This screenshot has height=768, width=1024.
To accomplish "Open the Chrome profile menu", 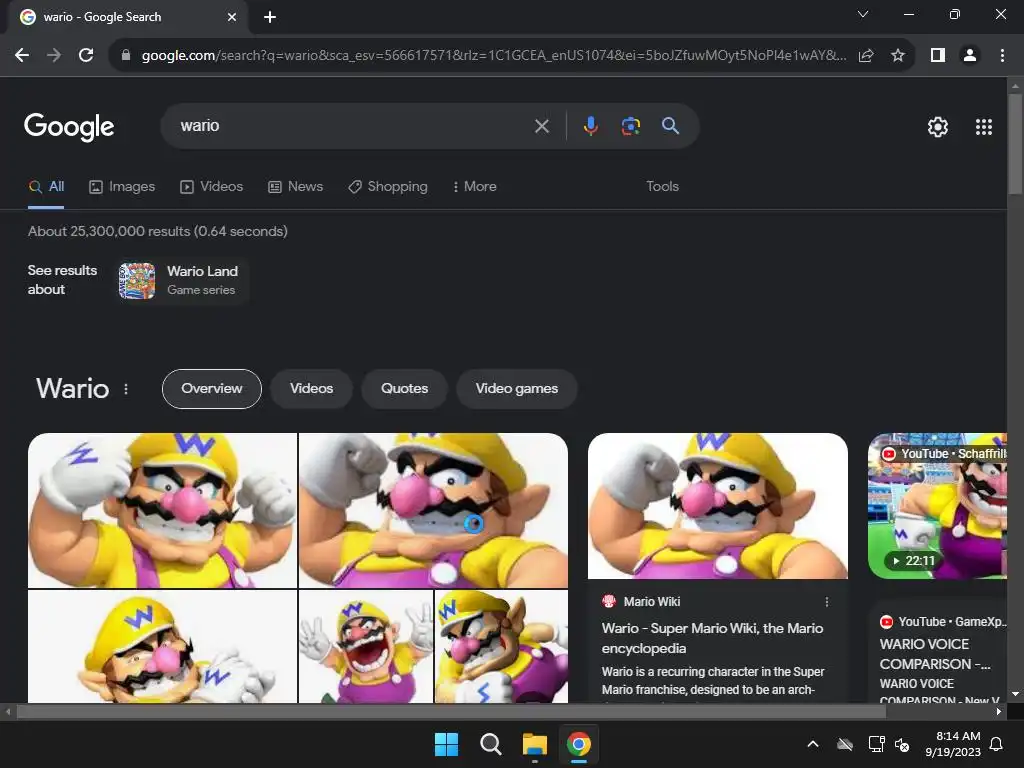I will 970,56.
